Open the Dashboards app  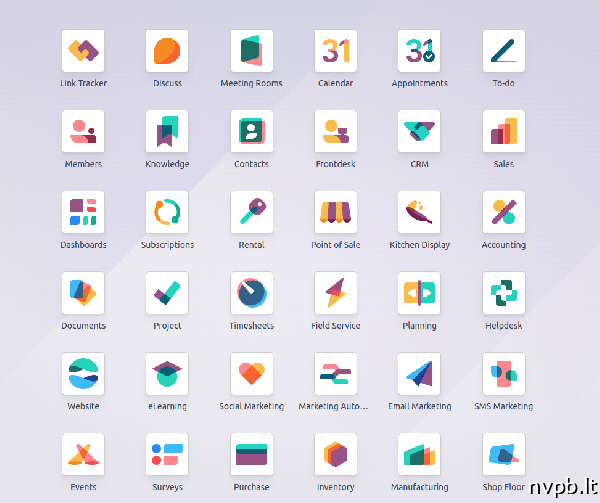click(83, 212)
